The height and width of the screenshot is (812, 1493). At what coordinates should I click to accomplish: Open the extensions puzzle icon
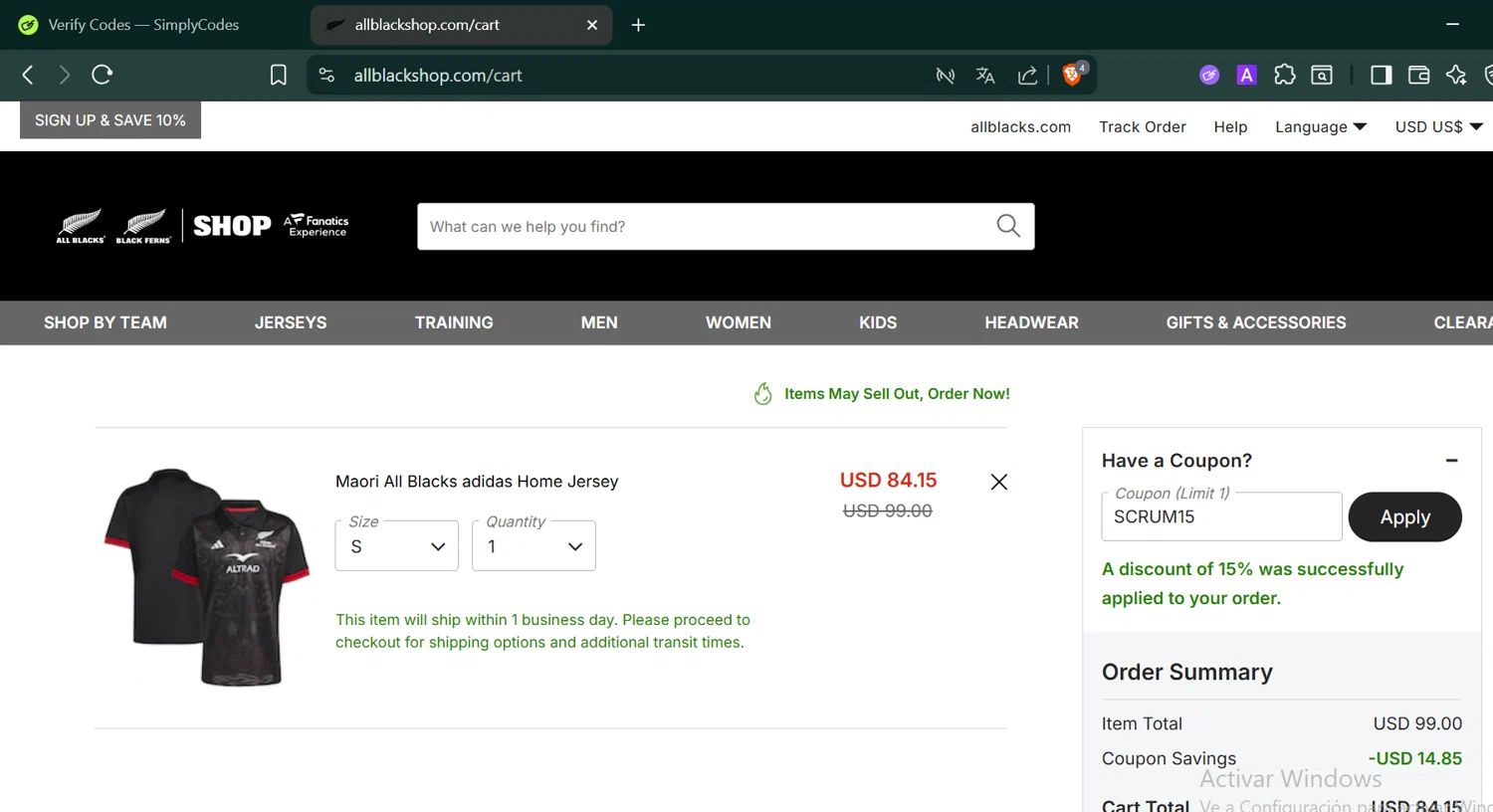[1285, 75]
